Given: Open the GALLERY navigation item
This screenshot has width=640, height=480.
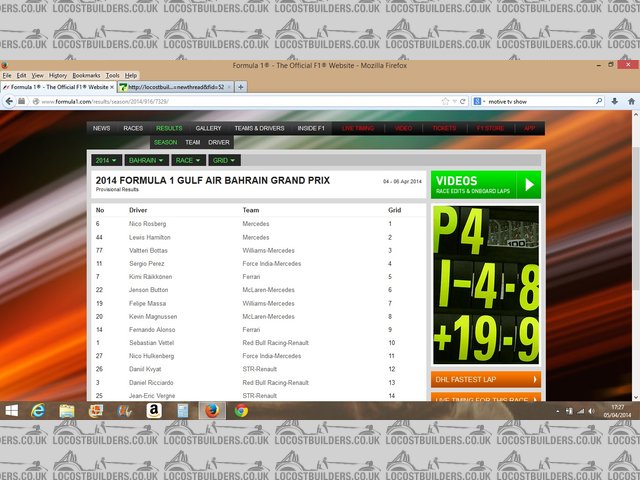Looking at the screenshot, I should pyautogui.click(x=208, y=128).
